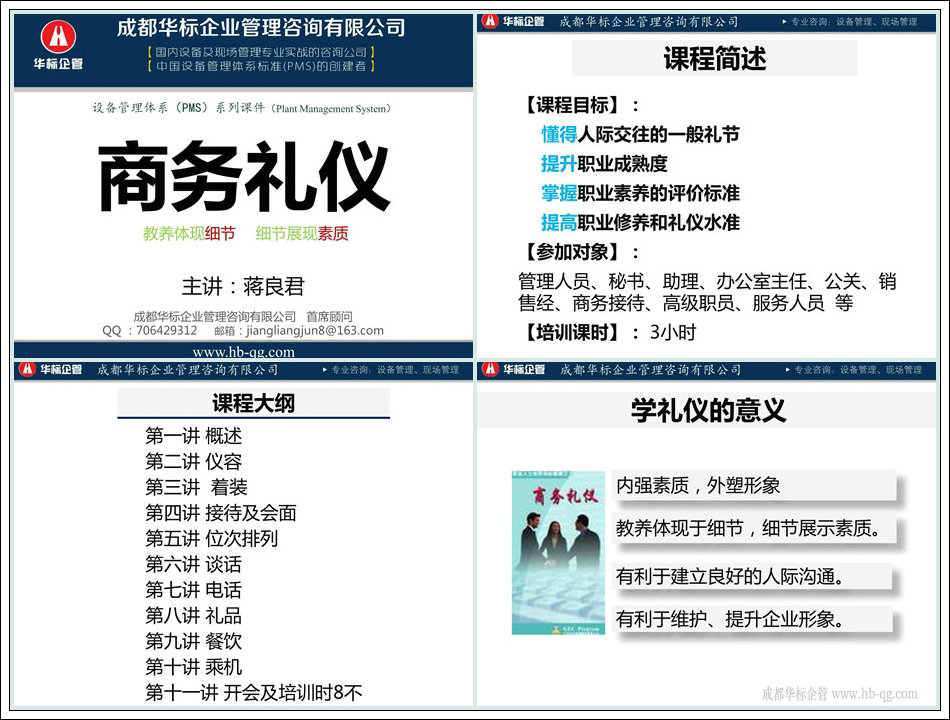This screenshot has height=720, width=950.
Task: Click the 有利于维护、提升企业形象 text box
Action: click(730, 620)
